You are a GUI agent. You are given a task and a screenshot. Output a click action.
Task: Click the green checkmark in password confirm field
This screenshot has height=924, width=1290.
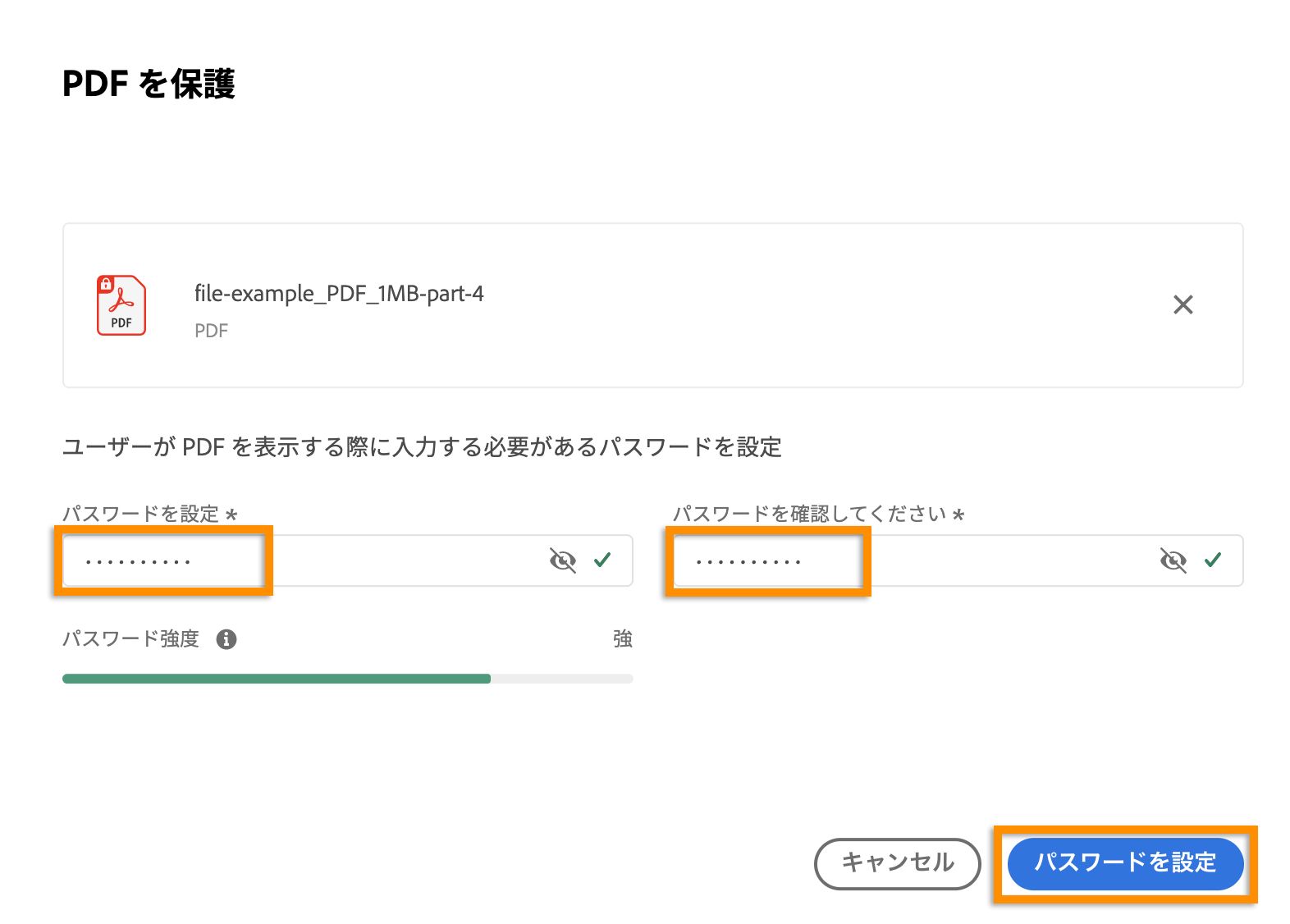point(1213,560)
